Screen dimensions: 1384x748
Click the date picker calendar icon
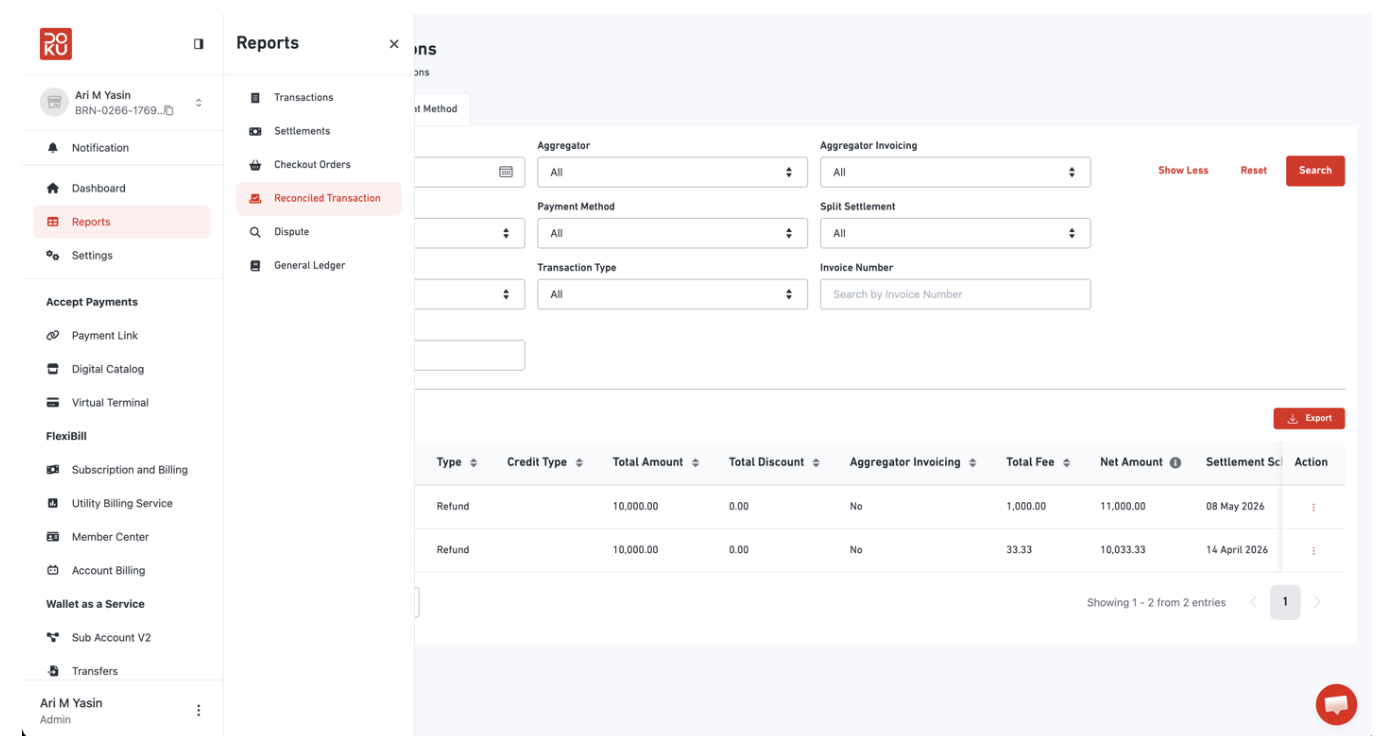point(506,172)
